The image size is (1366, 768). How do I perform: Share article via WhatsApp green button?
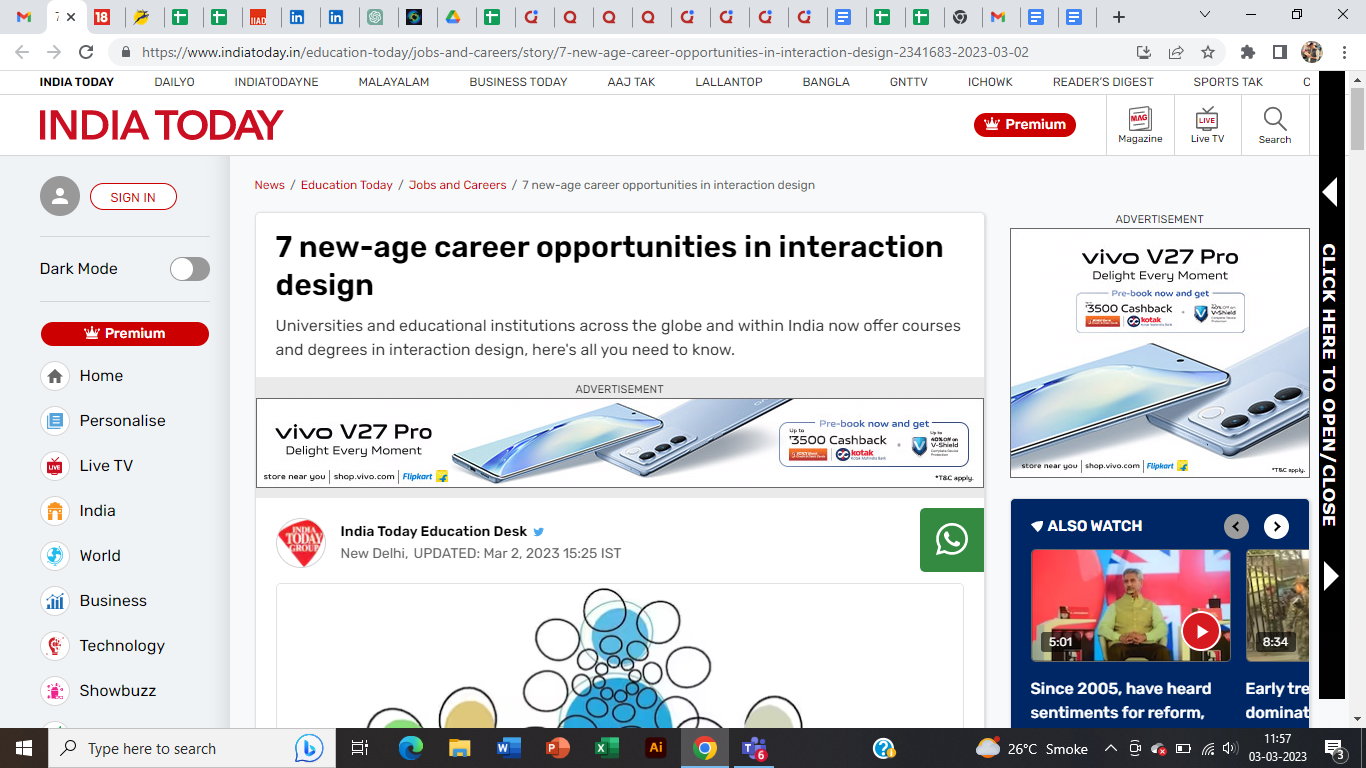click(x=952, y=540)
